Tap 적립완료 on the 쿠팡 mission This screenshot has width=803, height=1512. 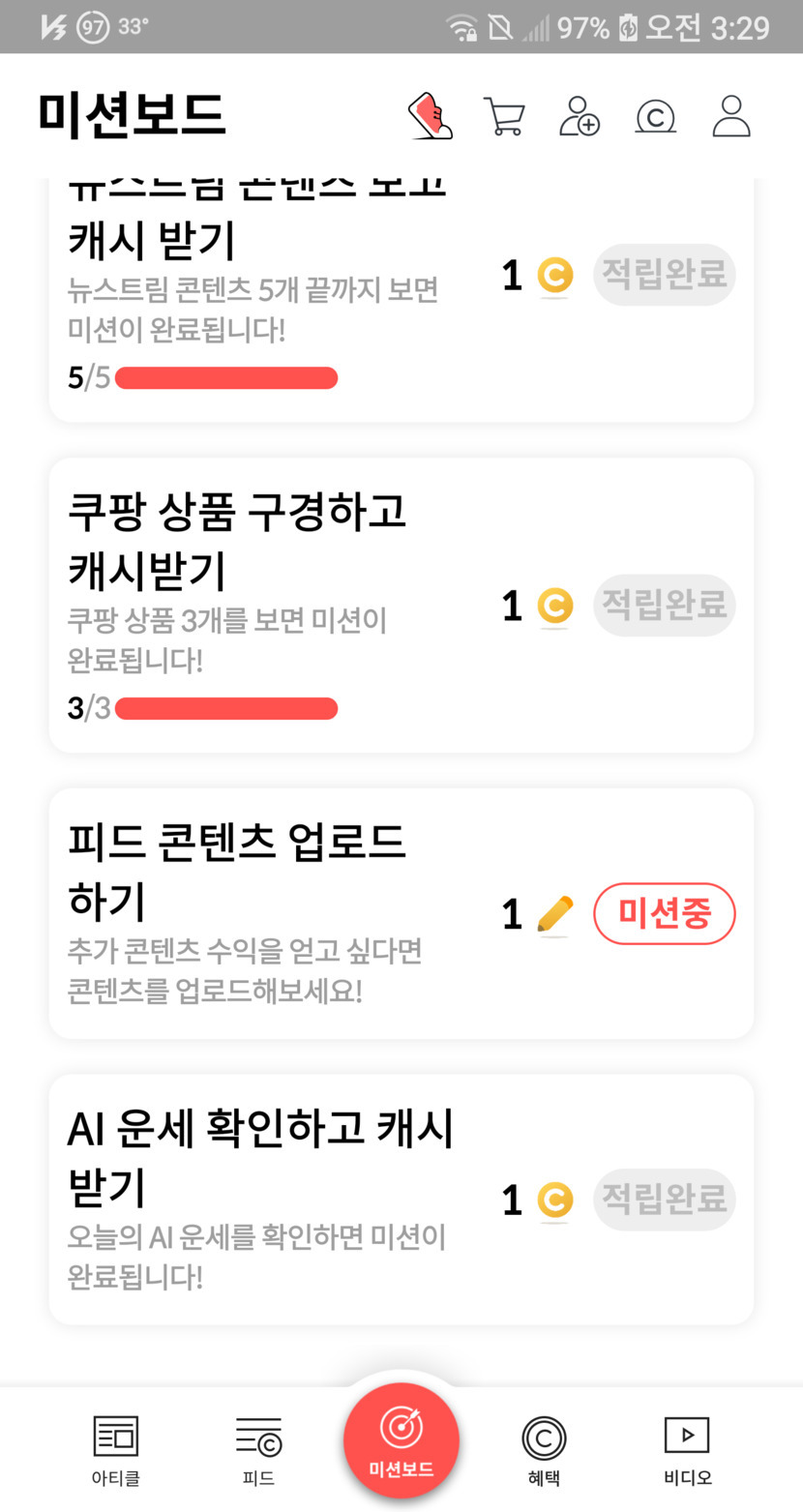pyautogui.click(x=665, y=606)
